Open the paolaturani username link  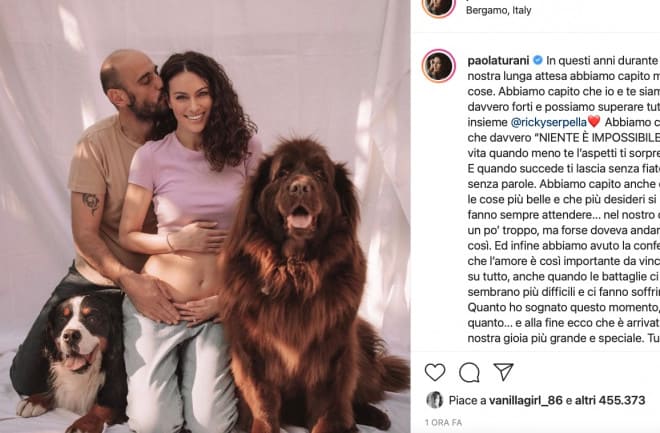tap(498, 61)
